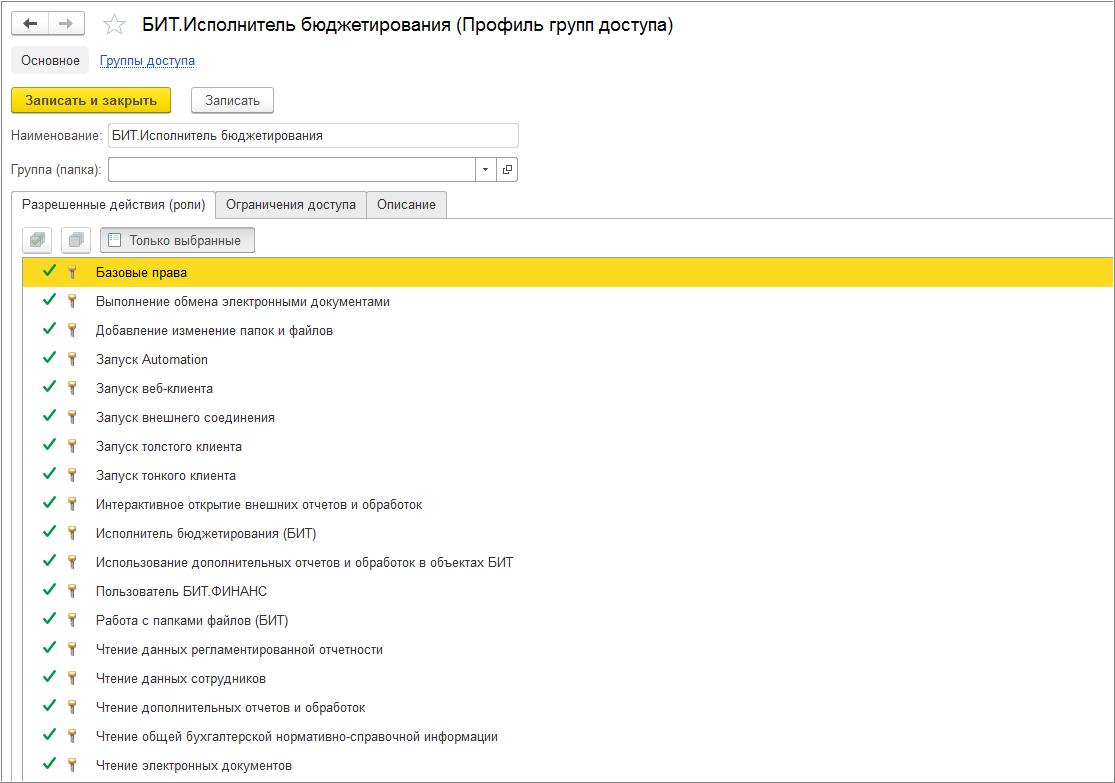Uncheck the Пользователь БИТ.ФИНАНС role
The image size is (1115, 783).
point(49,591)
